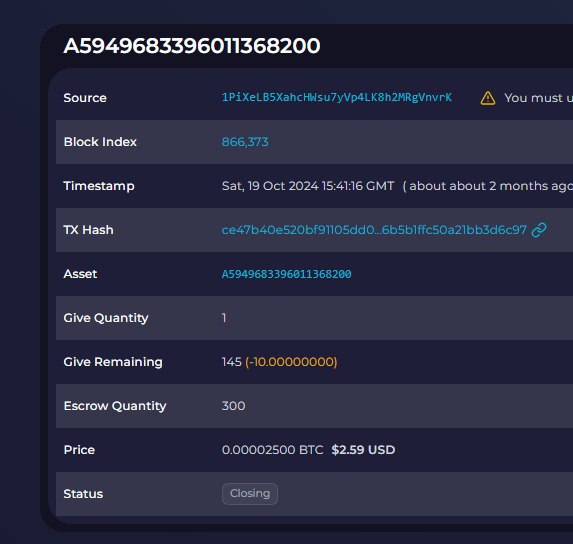Click the copy-link icon beside TX Hash
The image size is (573, 544).
[539, 230]
